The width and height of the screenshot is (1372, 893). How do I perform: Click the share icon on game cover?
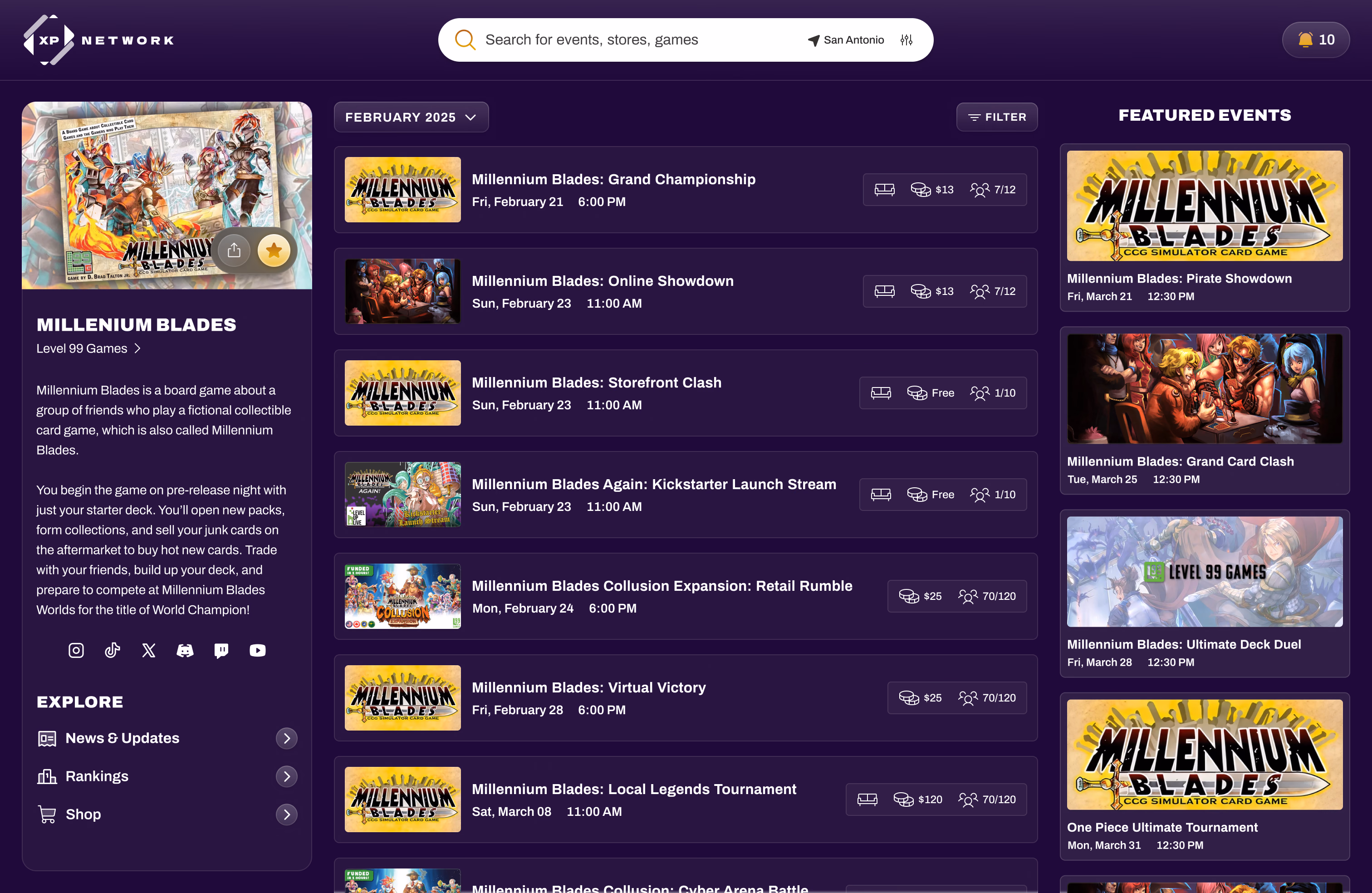pos(234,250)
